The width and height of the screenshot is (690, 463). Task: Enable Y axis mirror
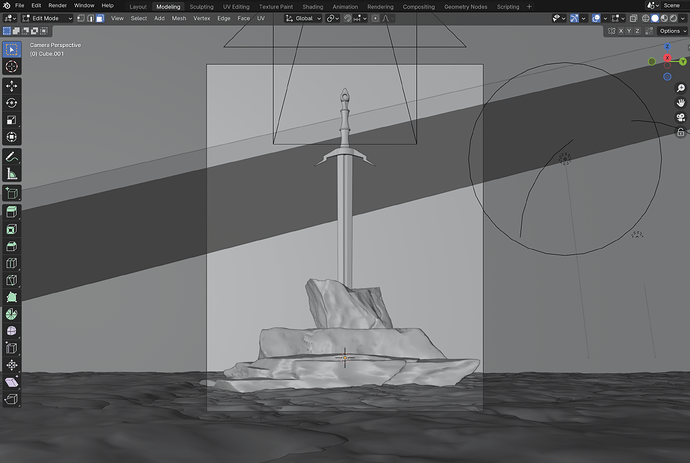629,31
